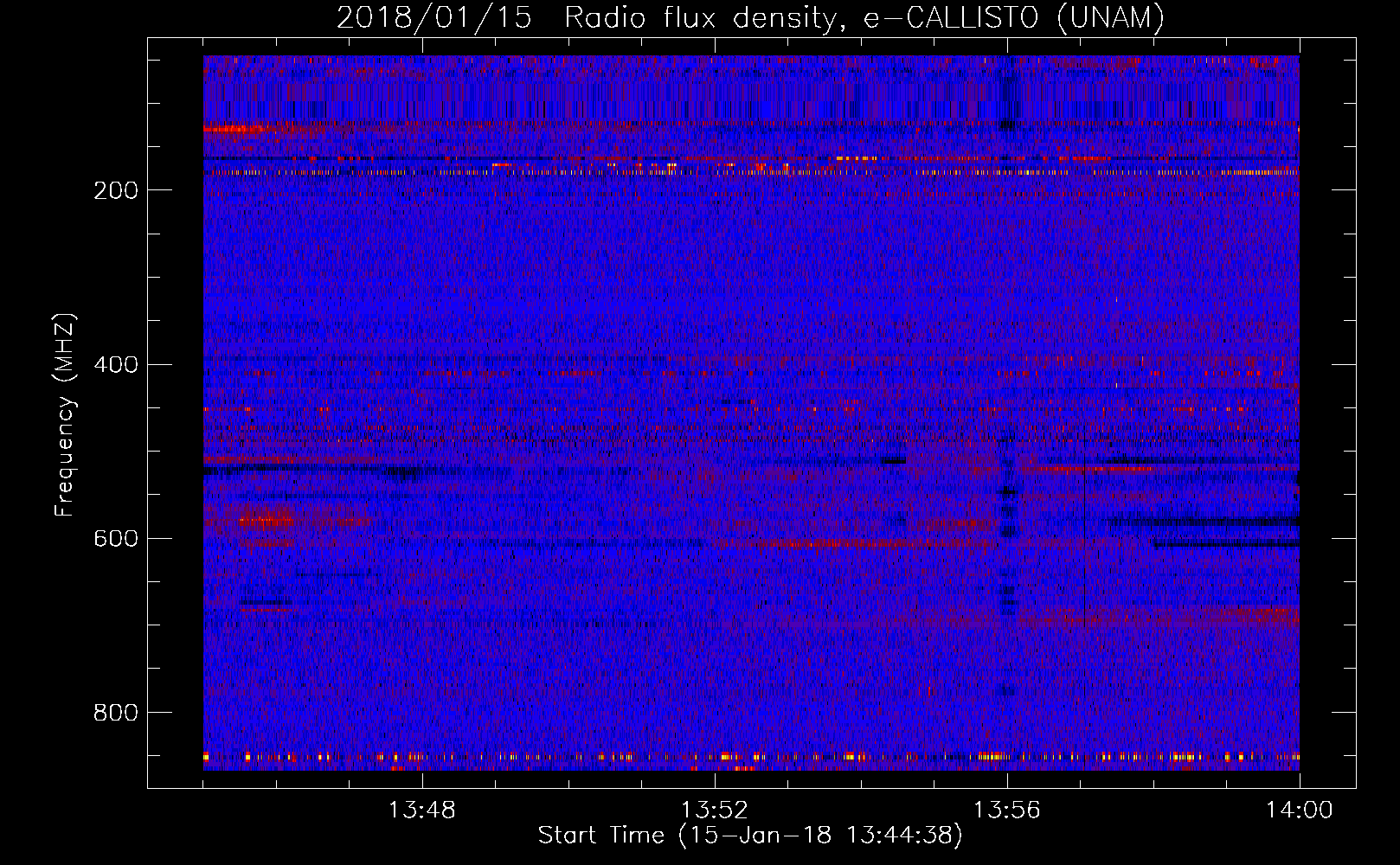Select the 600 frequency tick label
This screenshot has width=1400, height=865.
[x=116, y=538]
